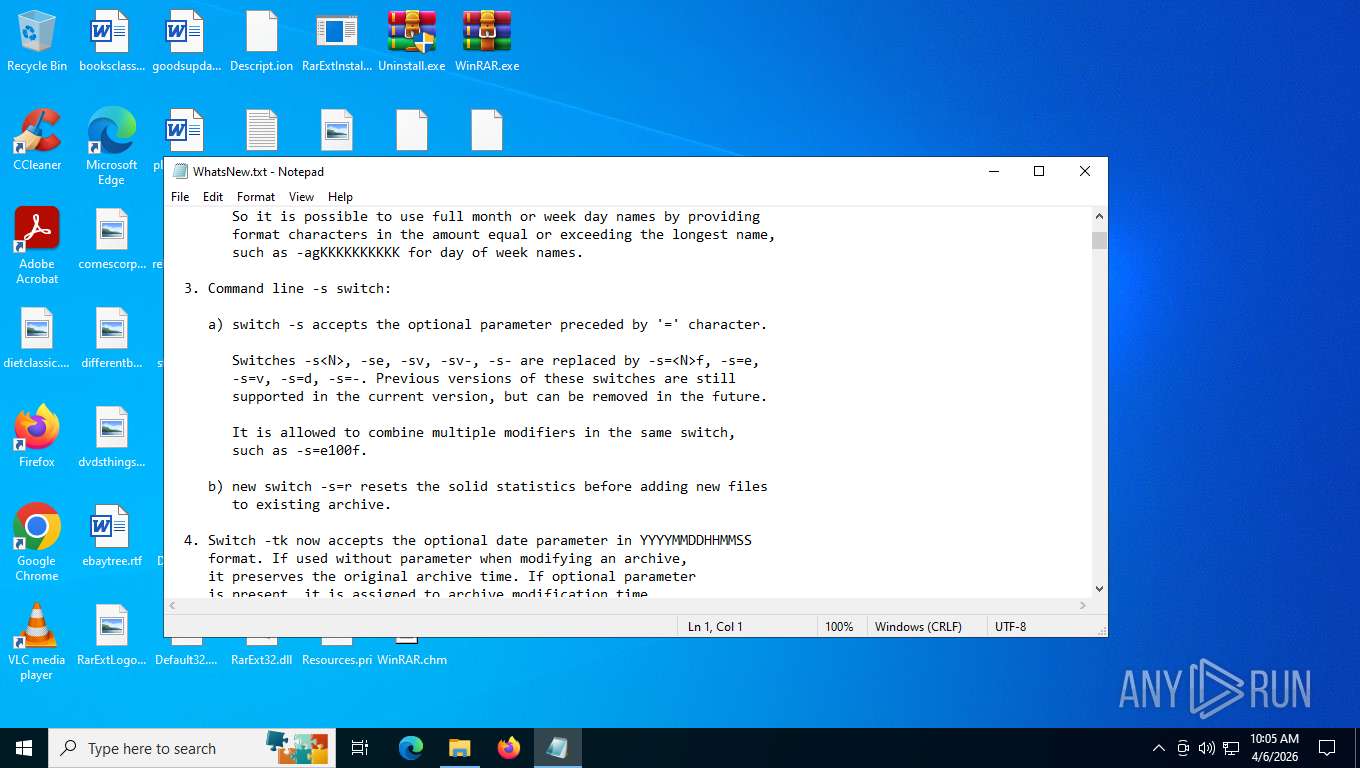The width and height of the screenshot is (1360, 768).
Task: Open RarExtInstal desktop icon
Action: pos(337,41)
